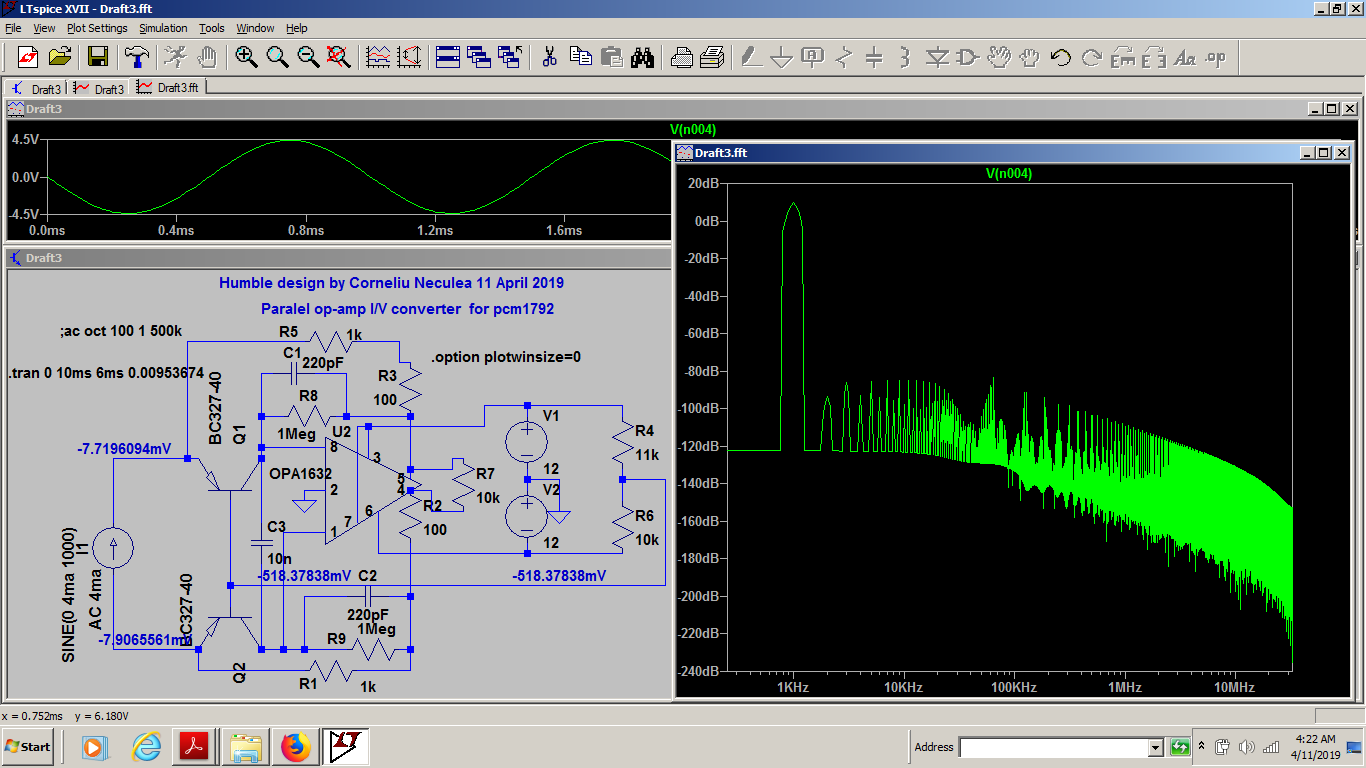
Task: Click the -120dB axis label in FFT plot
Action: click(x=699, y=446)
